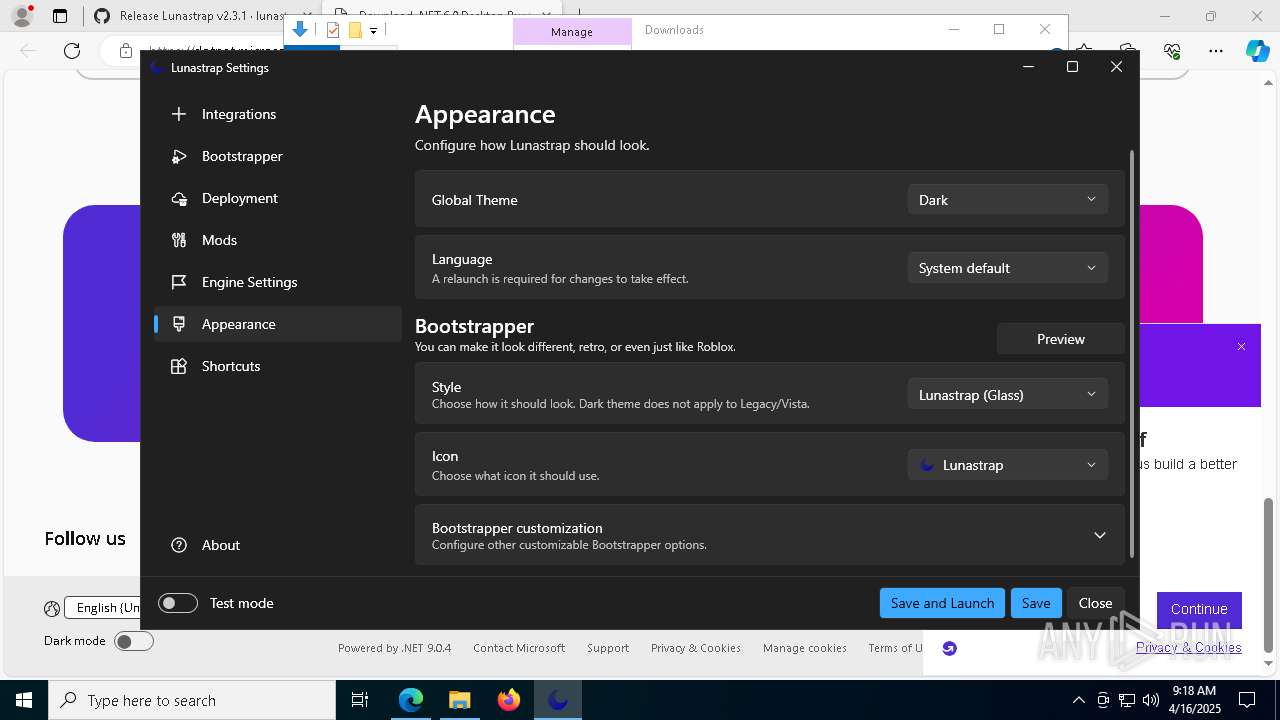Viewport: 1280px width, 720px height.
Task: Open the Mods section
Action: click(x=277, y=240)
